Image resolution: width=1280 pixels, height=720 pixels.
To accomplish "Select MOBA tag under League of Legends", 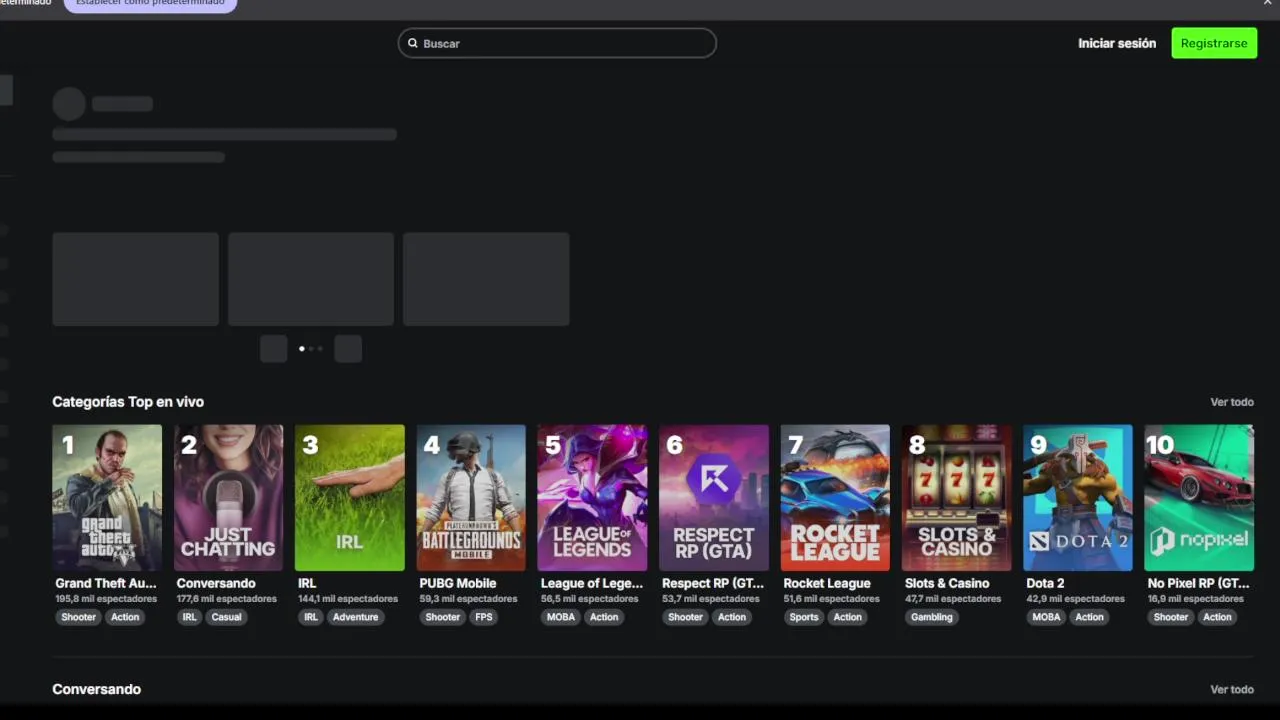I will pos(561,617).
